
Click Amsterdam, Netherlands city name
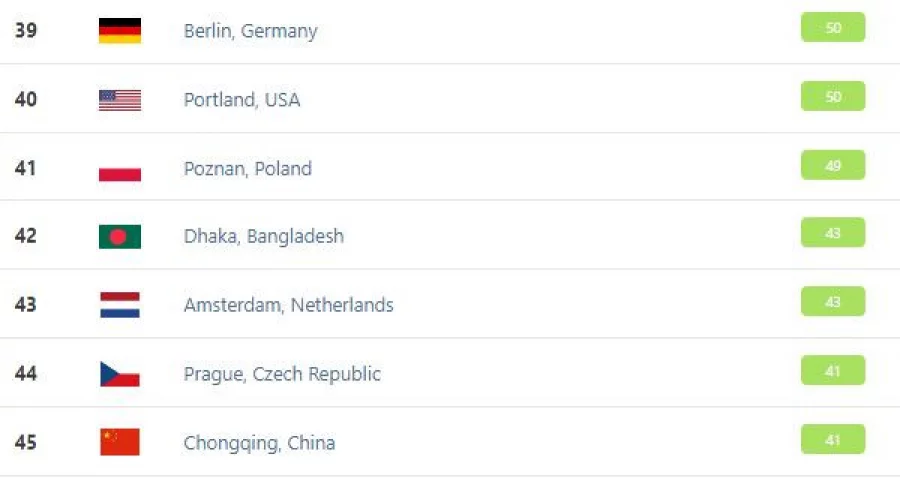coord(289,305)
